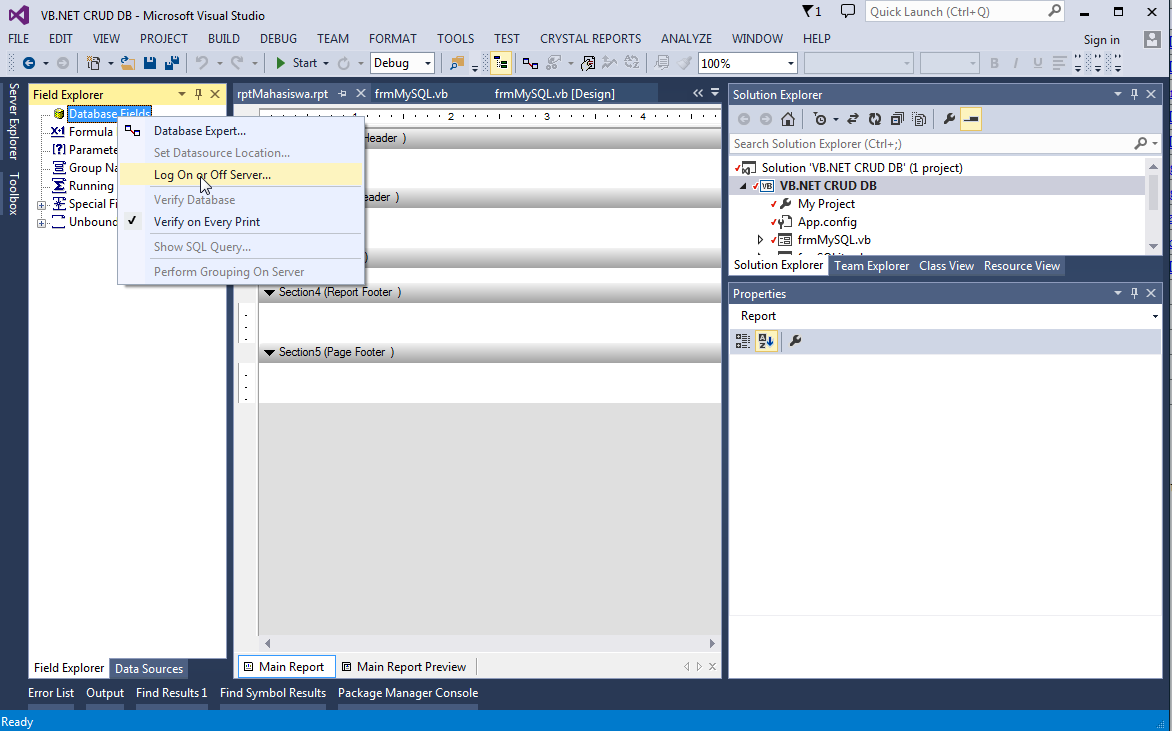
Task: Open the 100% zoom dropdown
Action: [791, 64]
